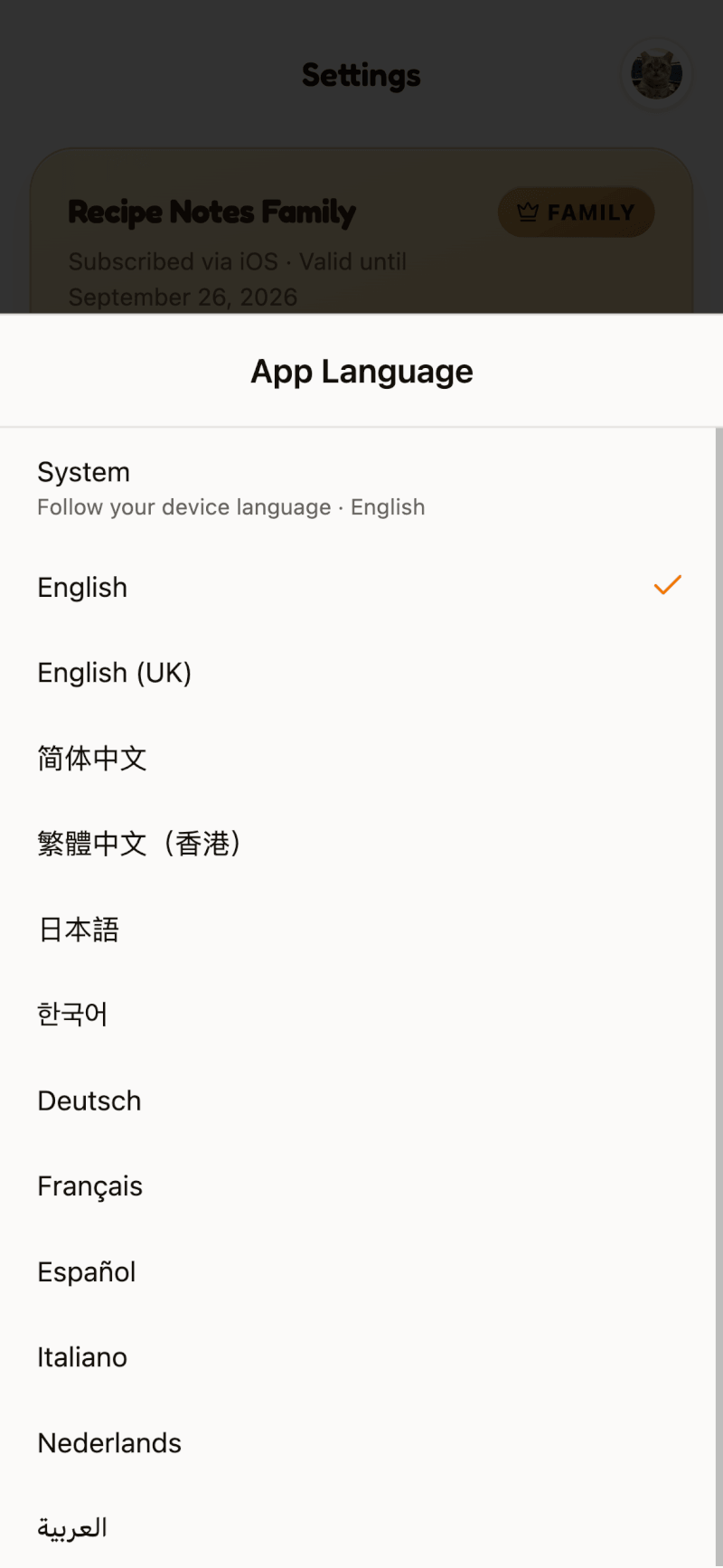723x1568 pixels.
Task: Choose 한국어 from language list
Action: (358, 1015)
